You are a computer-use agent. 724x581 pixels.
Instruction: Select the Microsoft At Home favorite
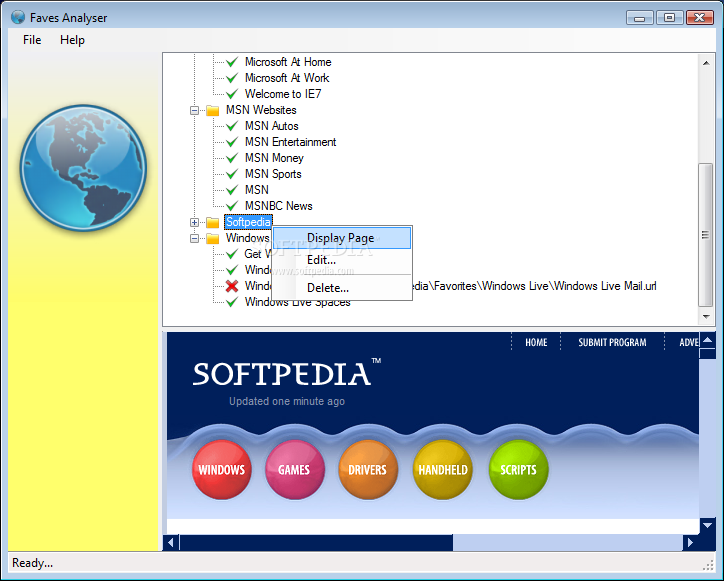[x=288, y=62]
